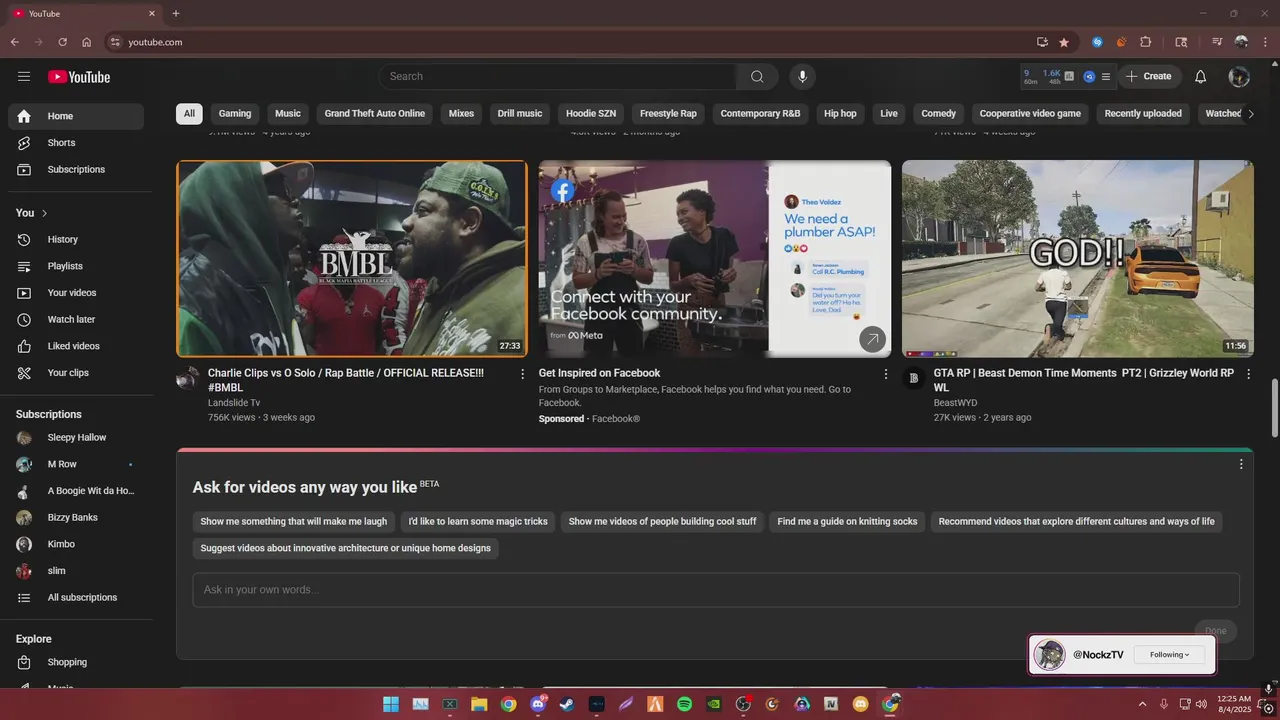Select the Gaming category chip

[235, 114]
